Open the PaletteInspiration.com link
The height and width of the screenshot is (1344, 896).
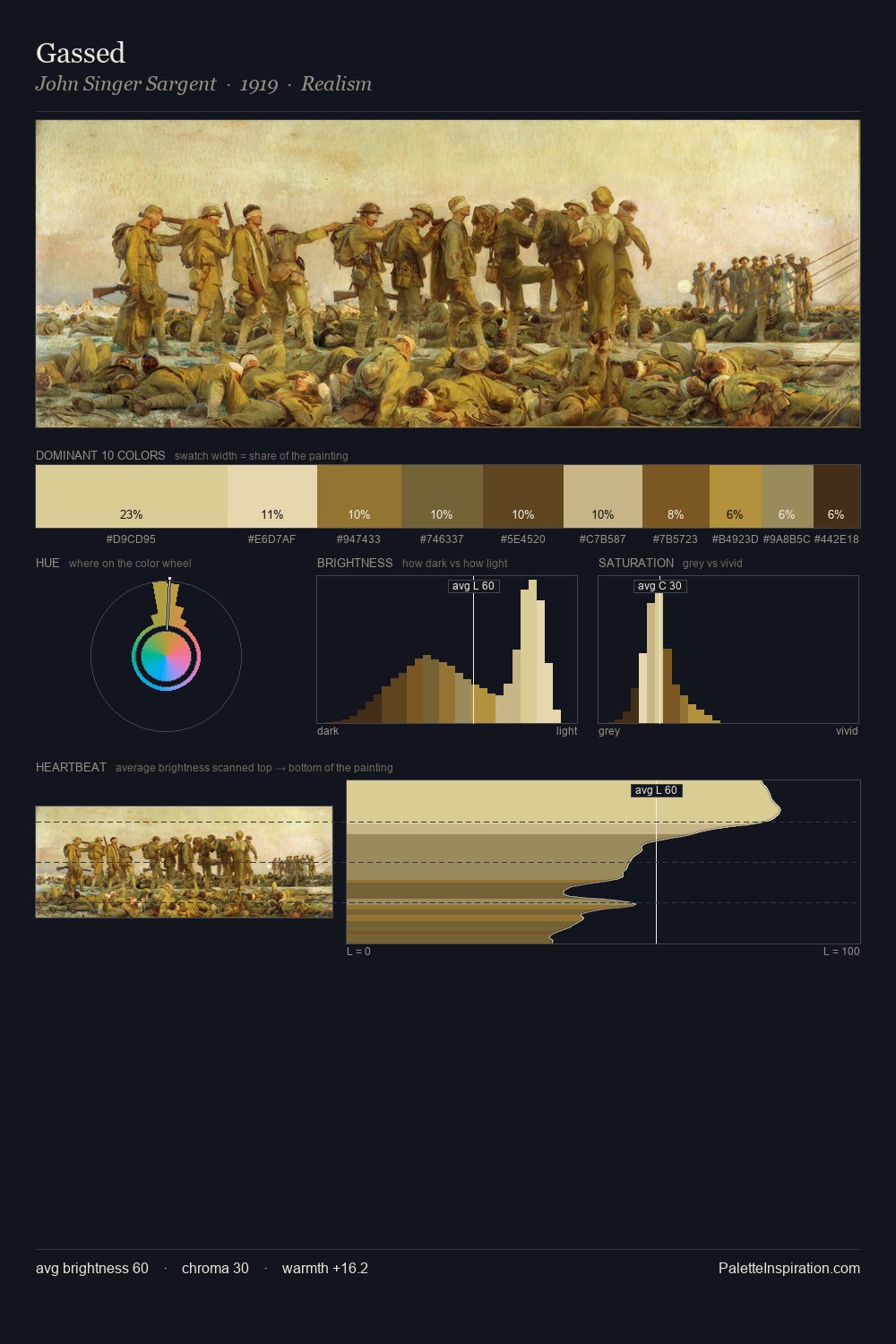[789, 1268]
